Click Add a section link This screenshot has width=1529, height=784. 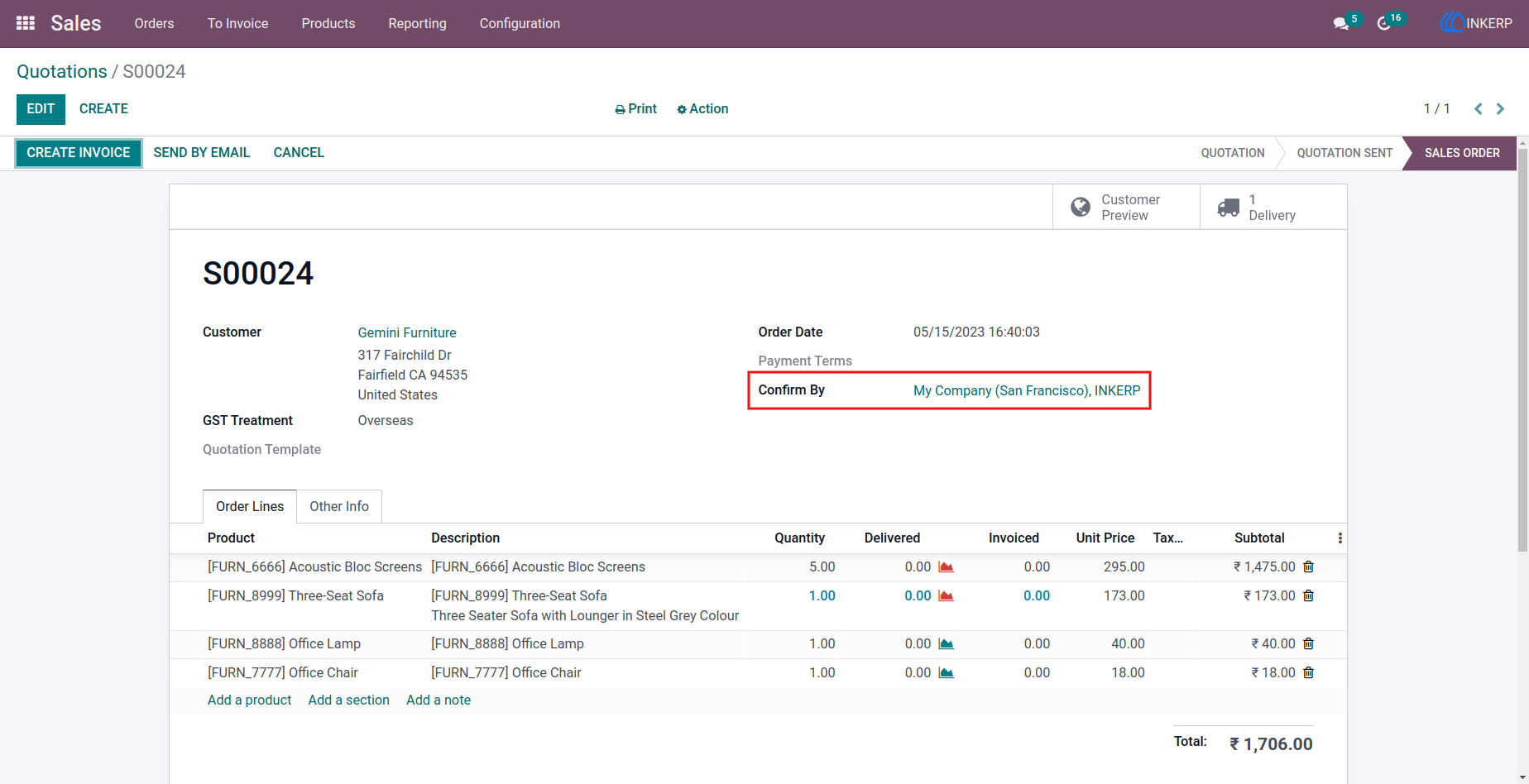point(349,700)
